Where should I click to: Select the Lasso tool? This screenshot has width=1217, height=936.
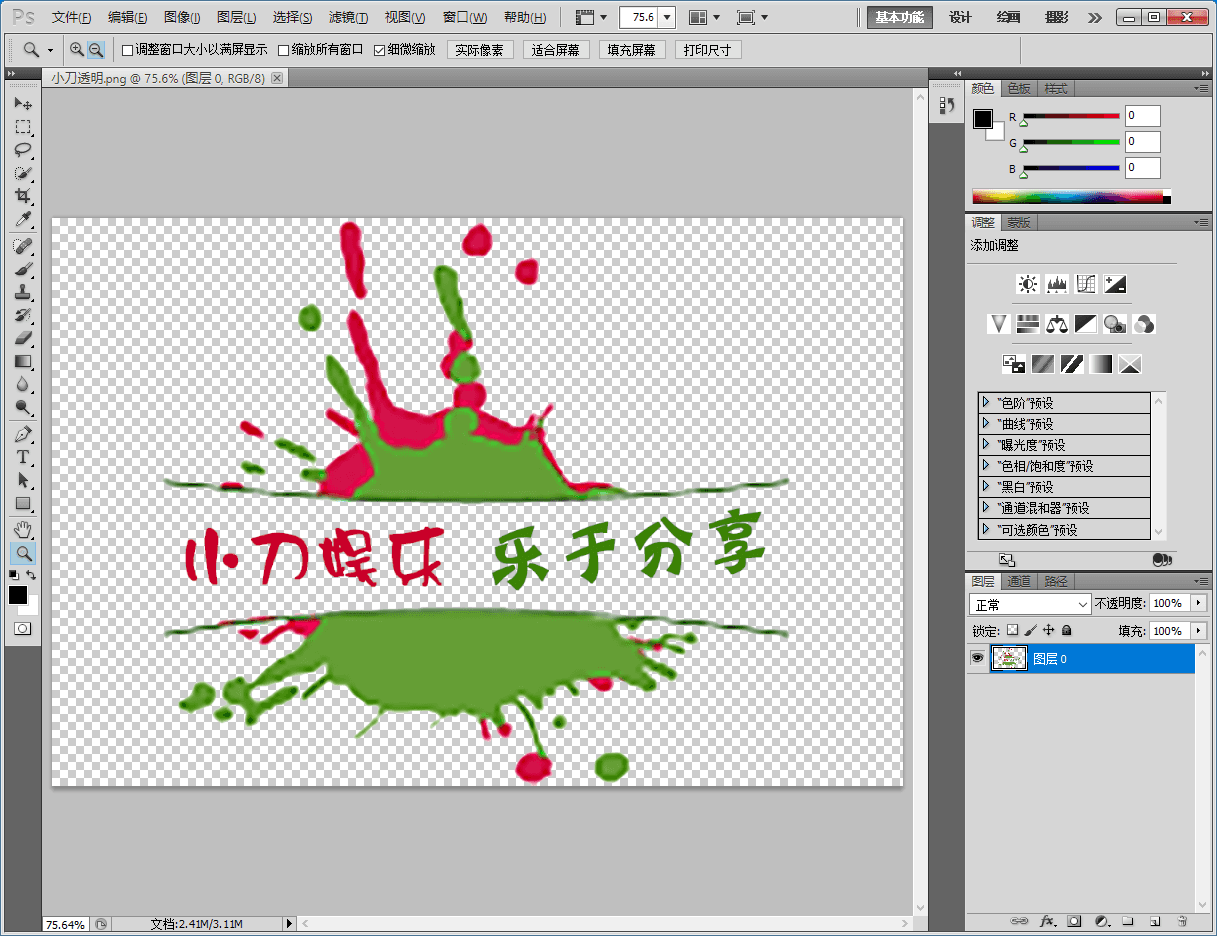(23, 150)
